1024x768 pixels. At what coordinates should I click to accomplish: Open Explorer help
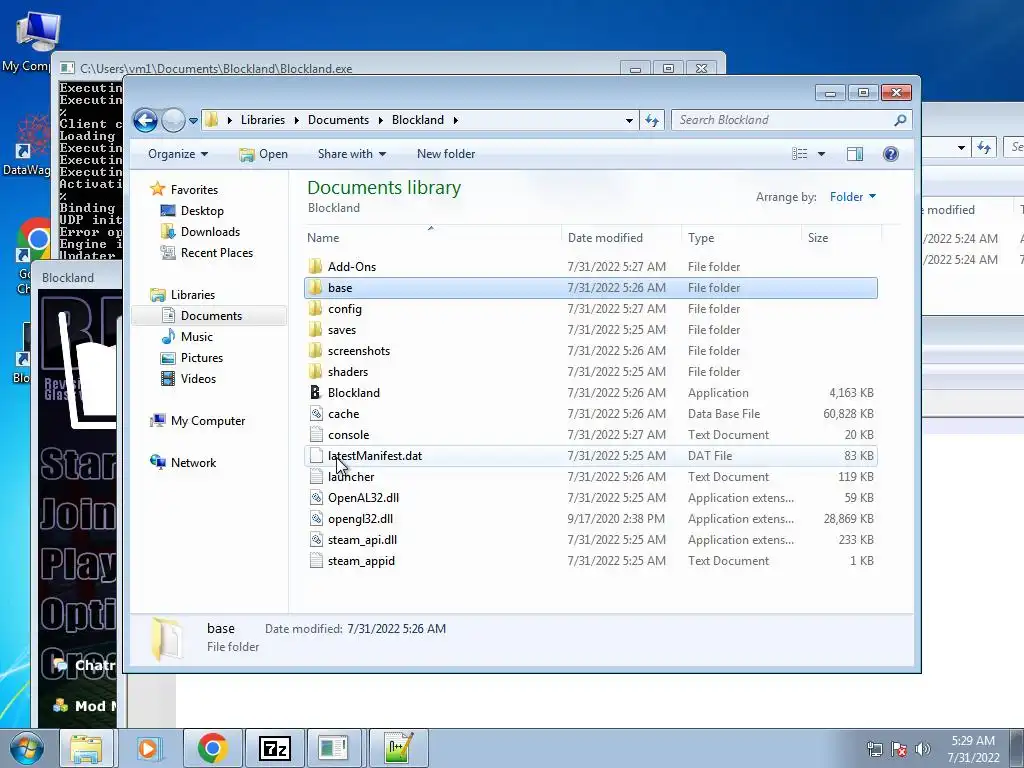click(891, 154)
